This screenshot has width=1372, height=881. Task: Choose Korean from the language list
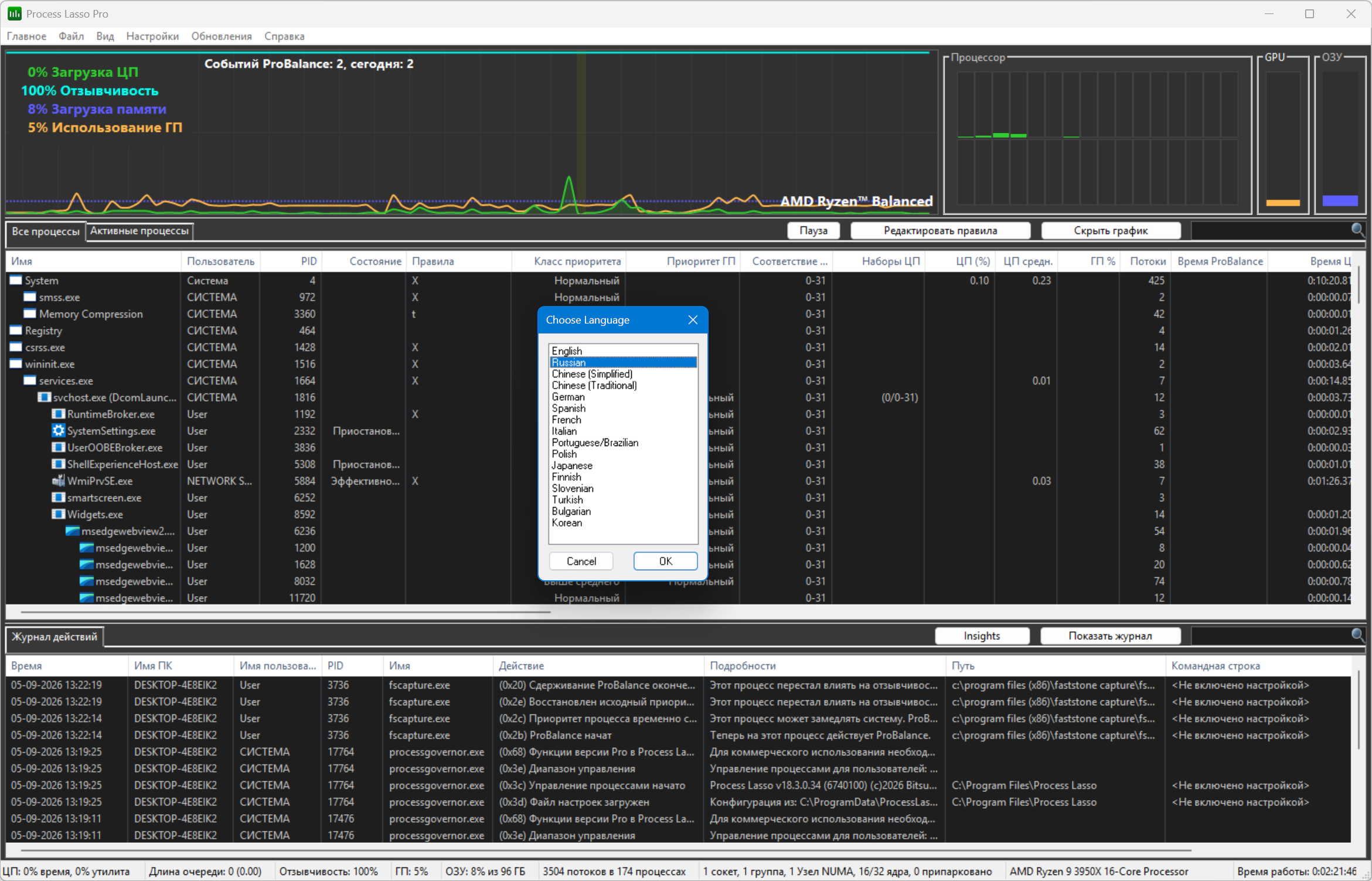click(x=623, y=523)
